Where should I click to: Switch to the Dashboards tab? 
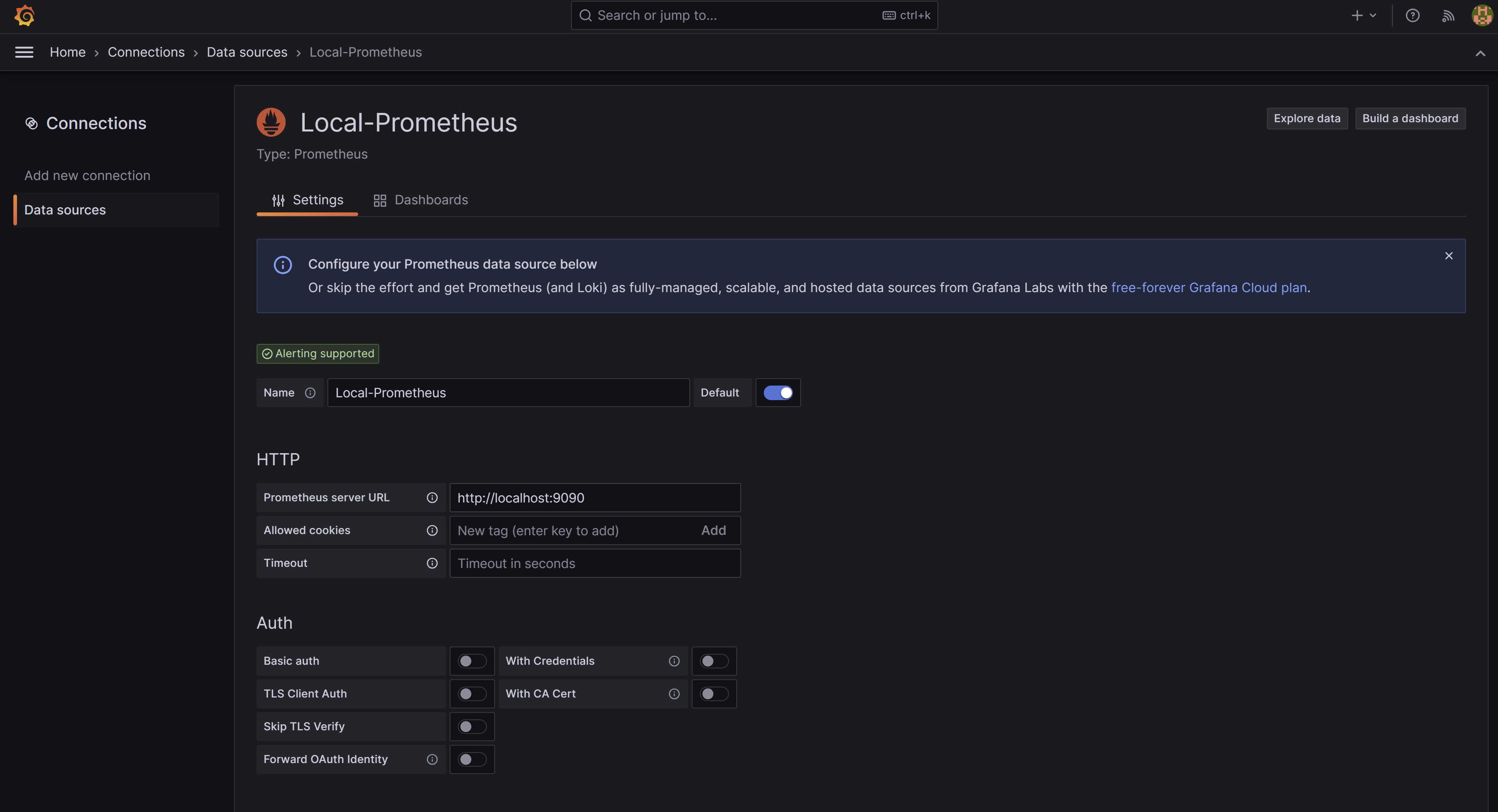click(x=421, y=200)
